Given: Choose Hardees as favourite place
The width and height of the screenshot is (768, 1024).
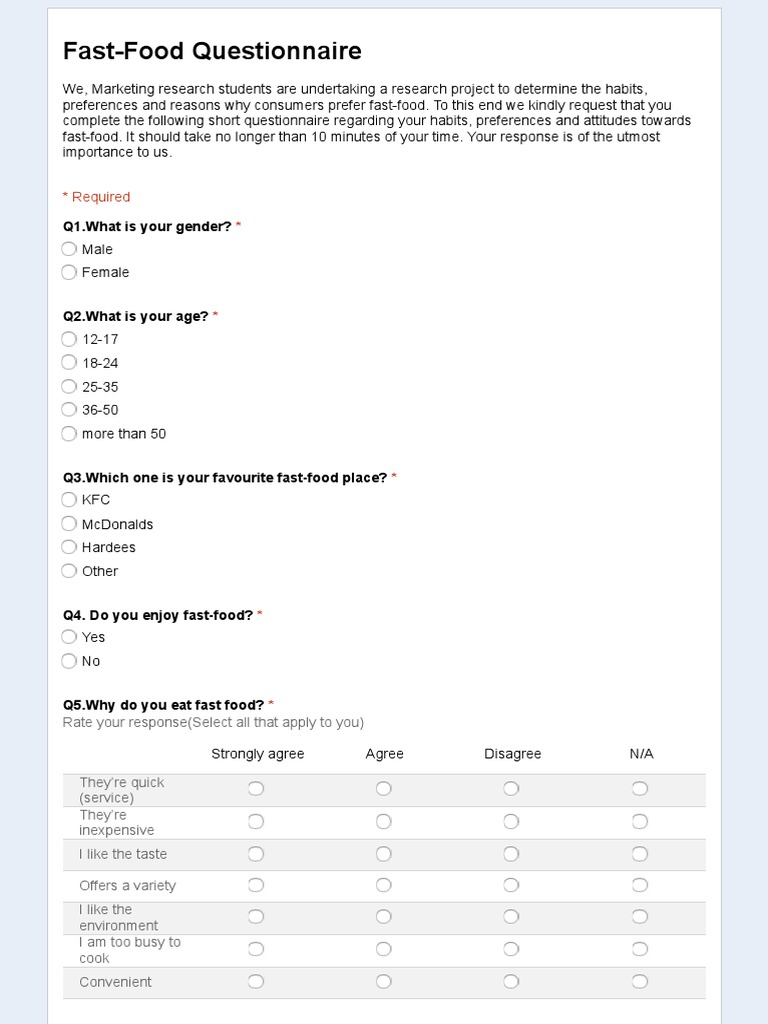Looking at the screenshot, I should point(69,547).
